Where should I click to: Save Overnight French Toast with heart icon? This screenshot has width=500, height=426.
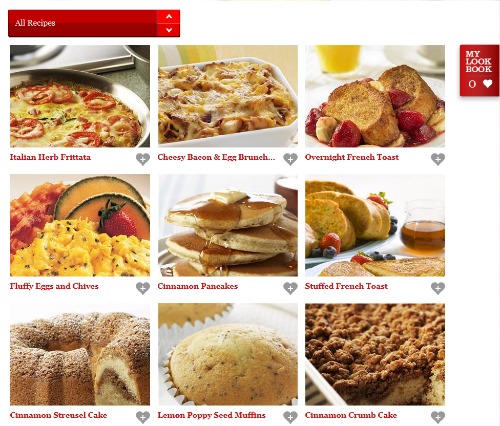[x=438, y=159]
